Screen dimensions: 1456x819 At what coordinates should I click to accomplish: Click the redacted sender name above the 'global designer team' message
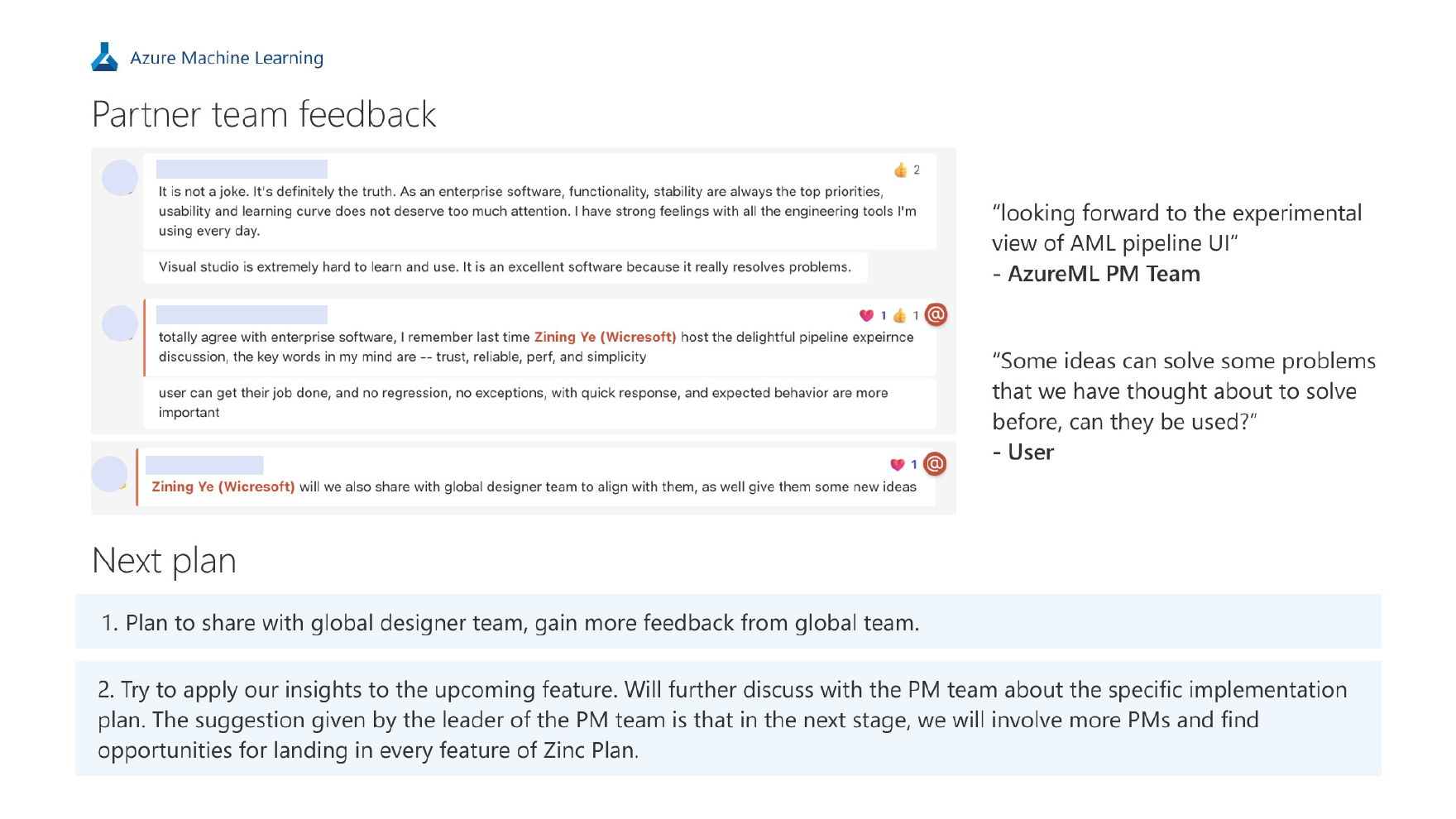tap(204, 465)
